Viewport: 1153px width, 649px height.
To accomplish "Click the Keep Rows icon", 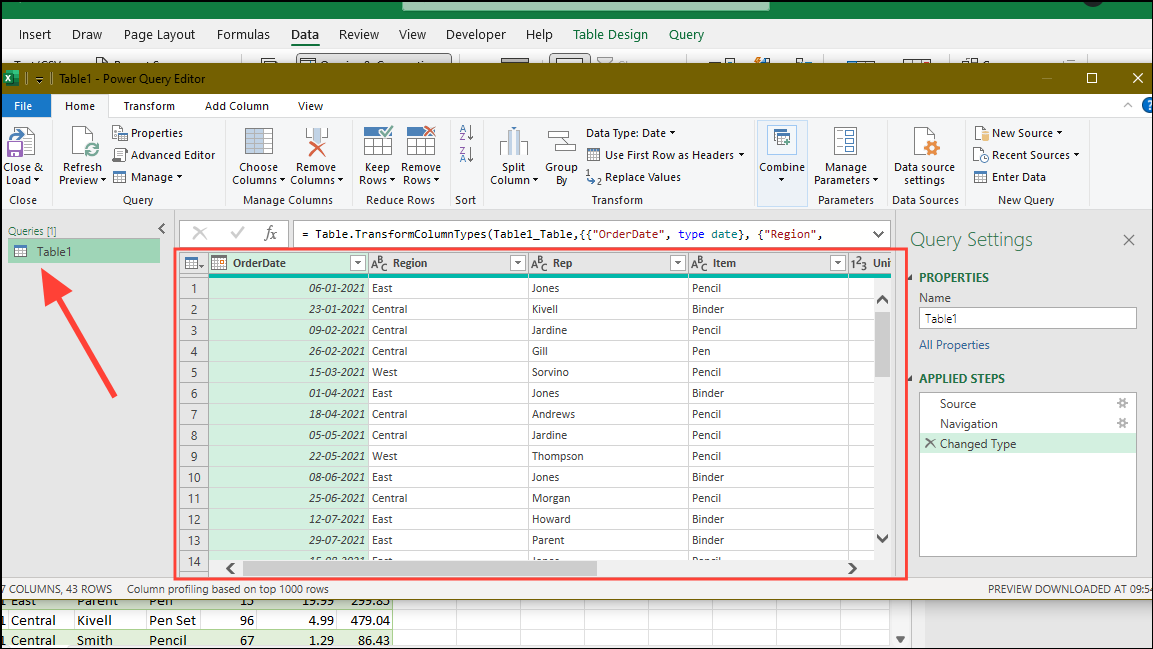I will click(377, 142).
